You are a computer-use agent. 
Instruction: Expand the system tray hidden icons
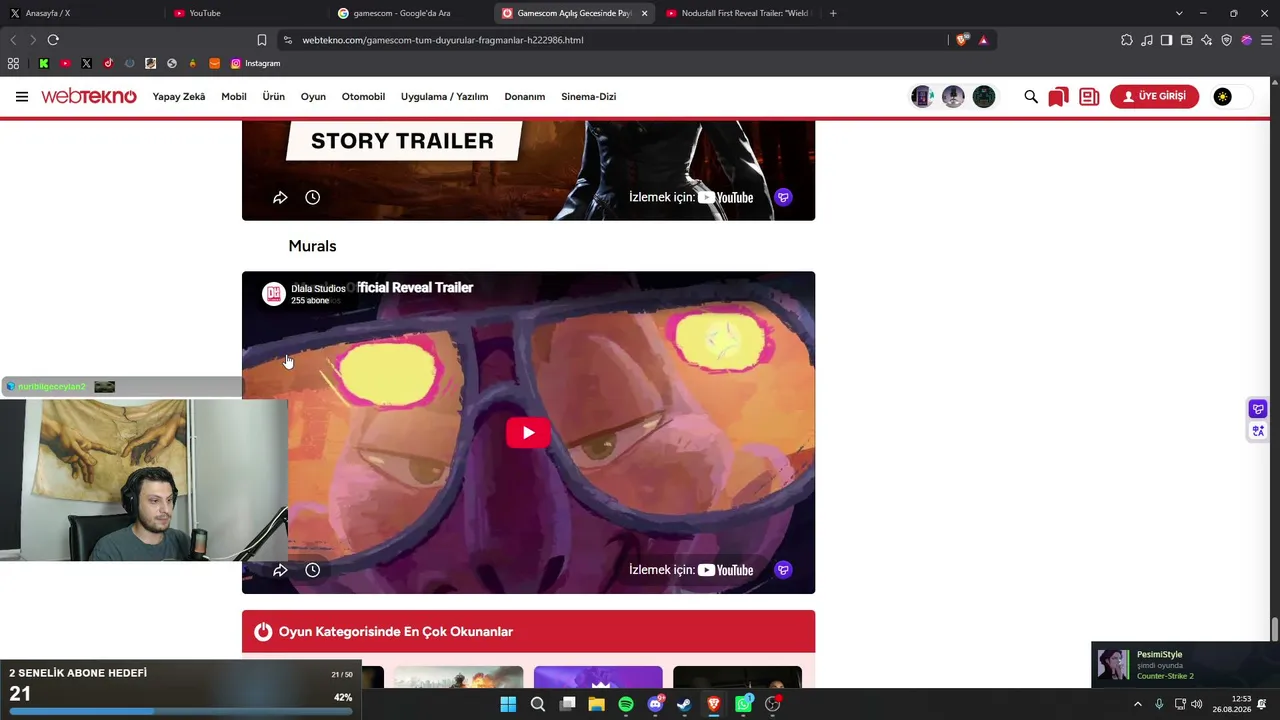(x=1137, y=704)
